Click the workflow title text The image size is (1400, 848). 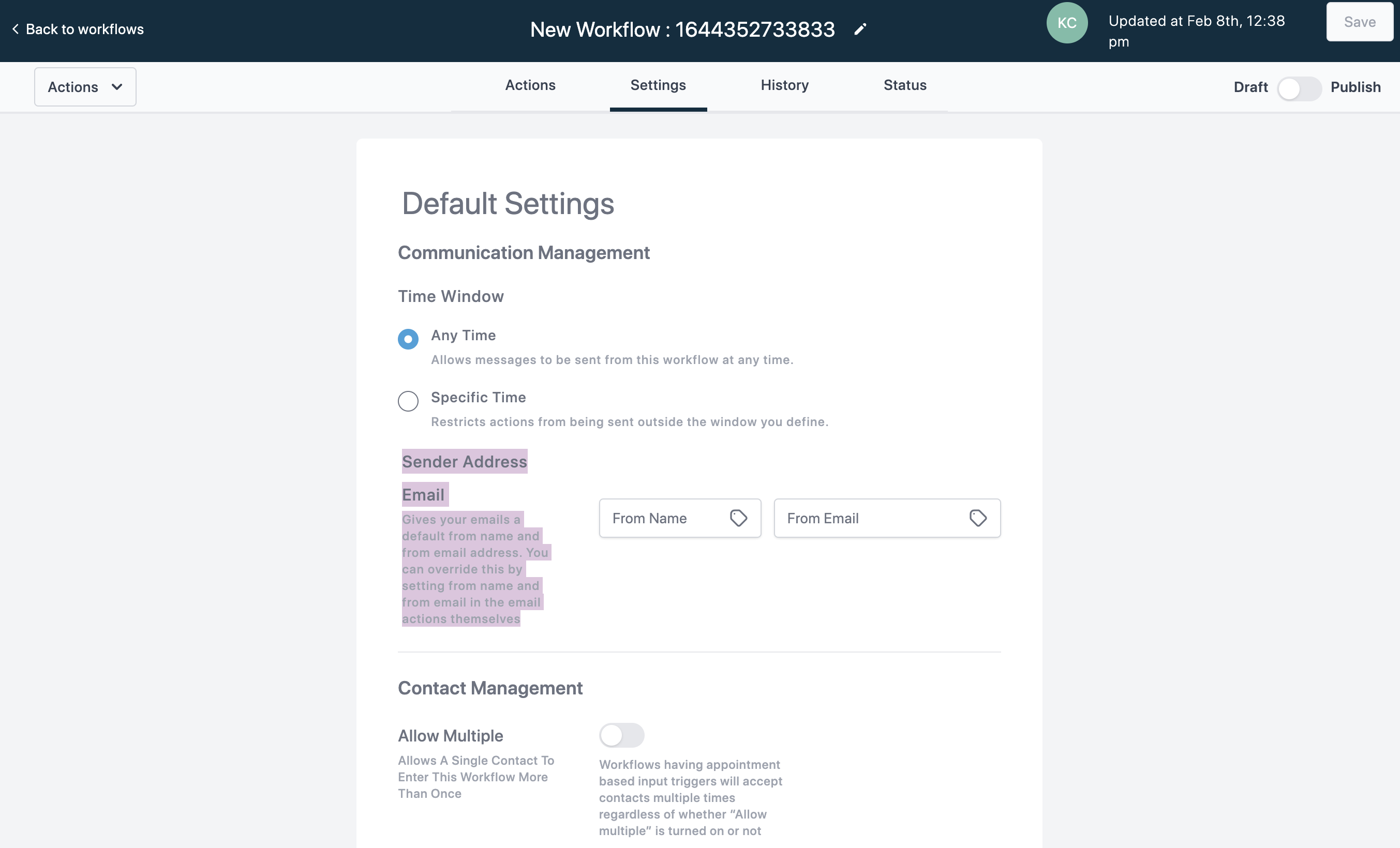682,29
